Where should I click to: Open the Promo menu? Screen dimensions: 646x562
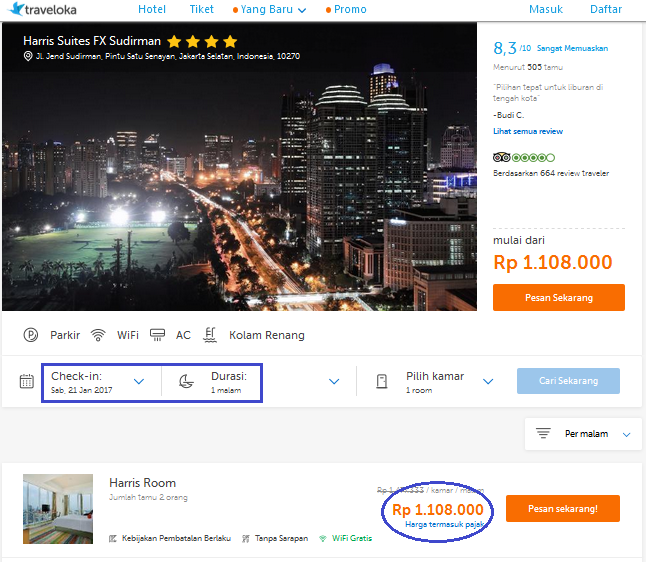[346, 9]
